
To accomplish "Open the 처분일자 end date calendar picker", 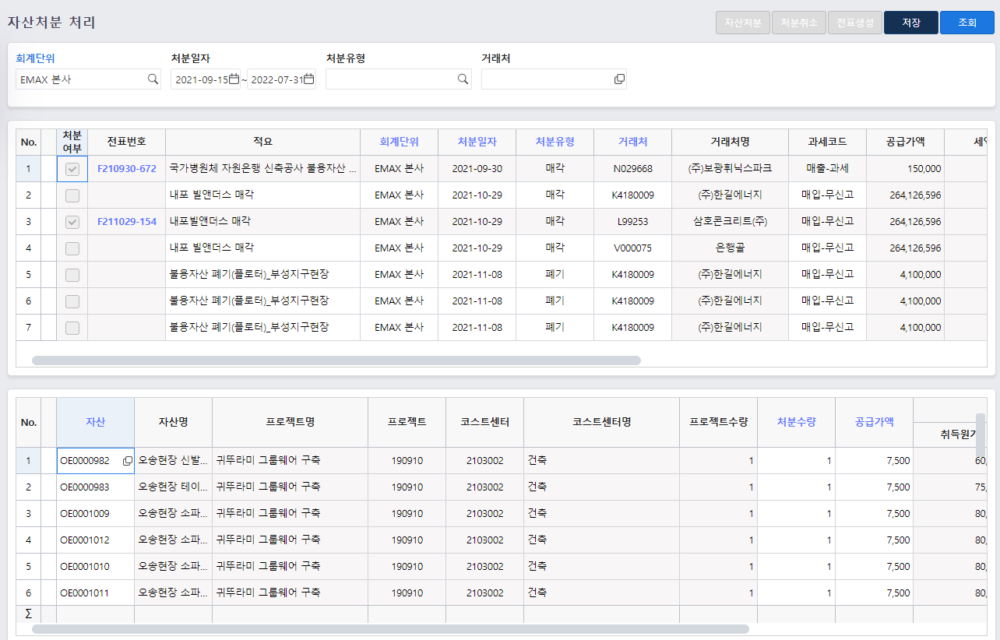I will point(309,79).
